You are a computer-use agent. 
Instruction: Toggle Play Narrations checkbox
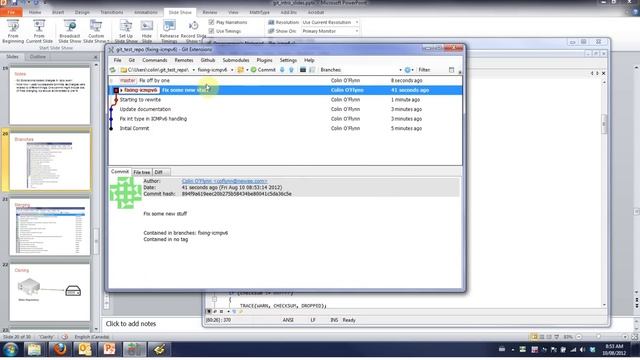pos(211,22)
